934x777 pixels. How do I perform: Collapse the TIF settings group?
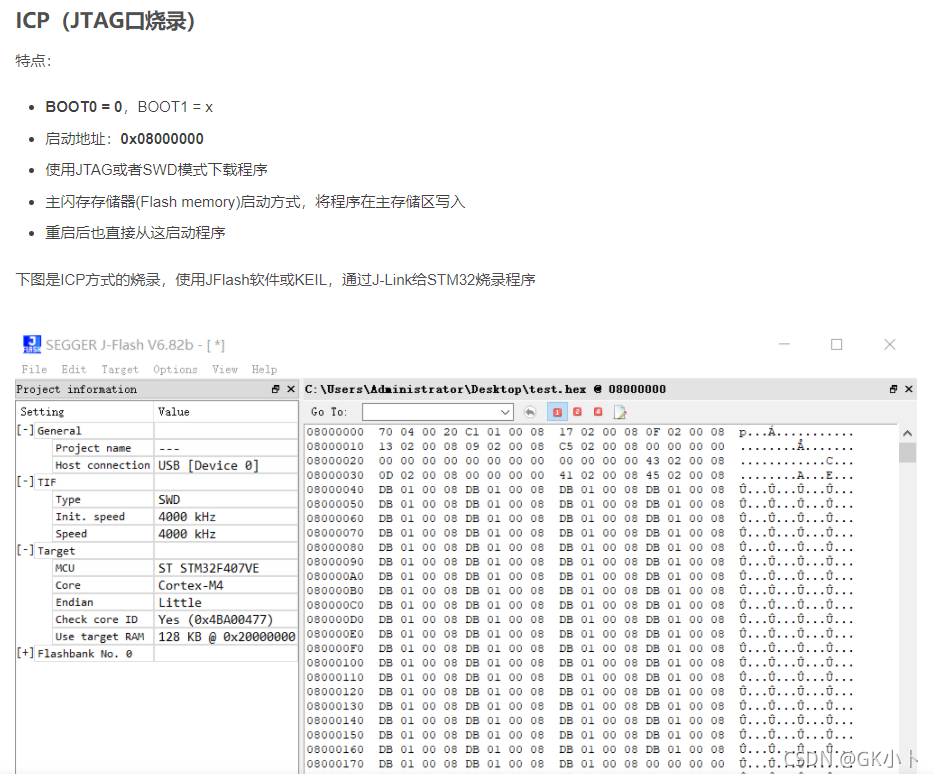[25, 482]
